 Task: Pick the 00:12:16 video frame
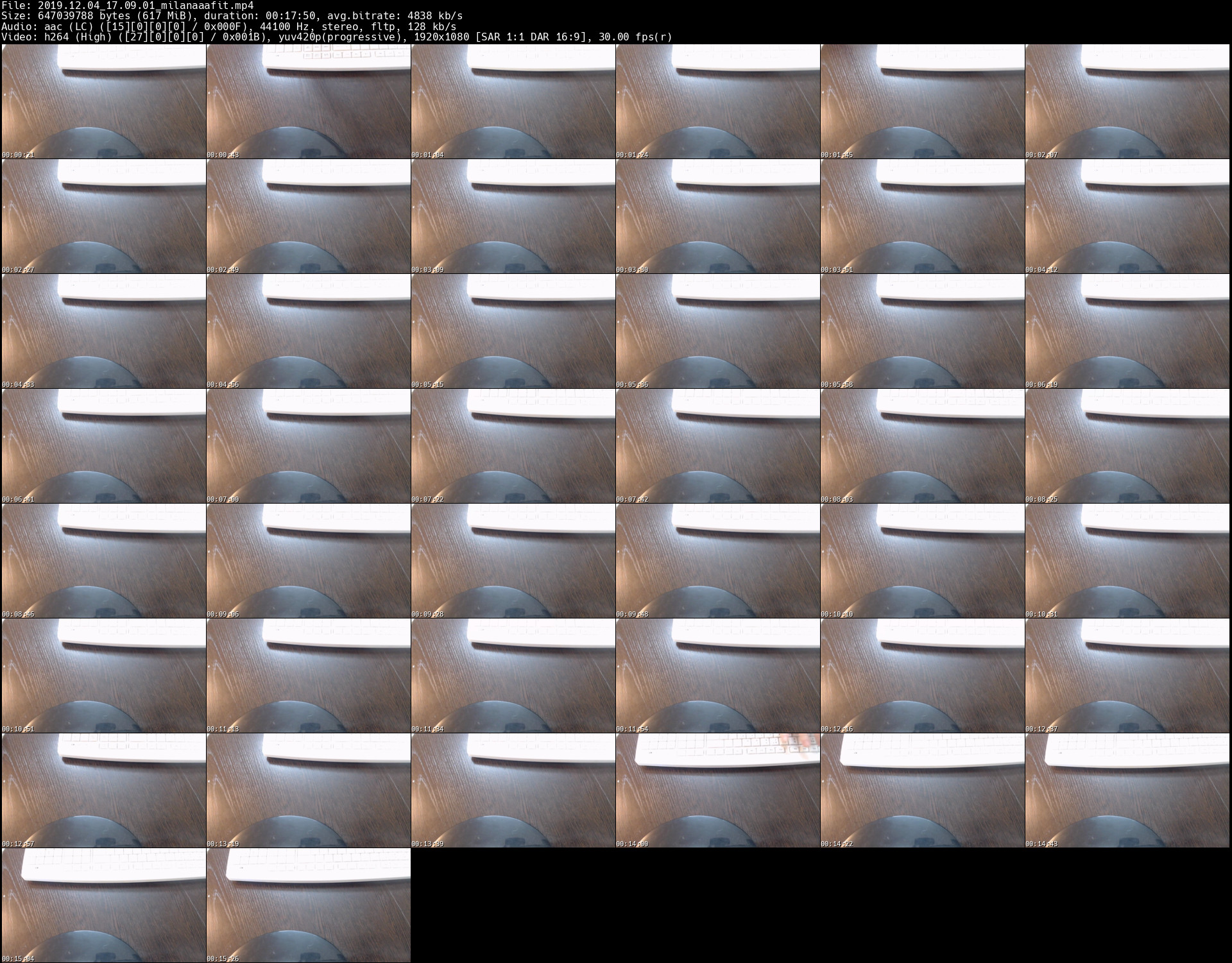coord(922,676)
